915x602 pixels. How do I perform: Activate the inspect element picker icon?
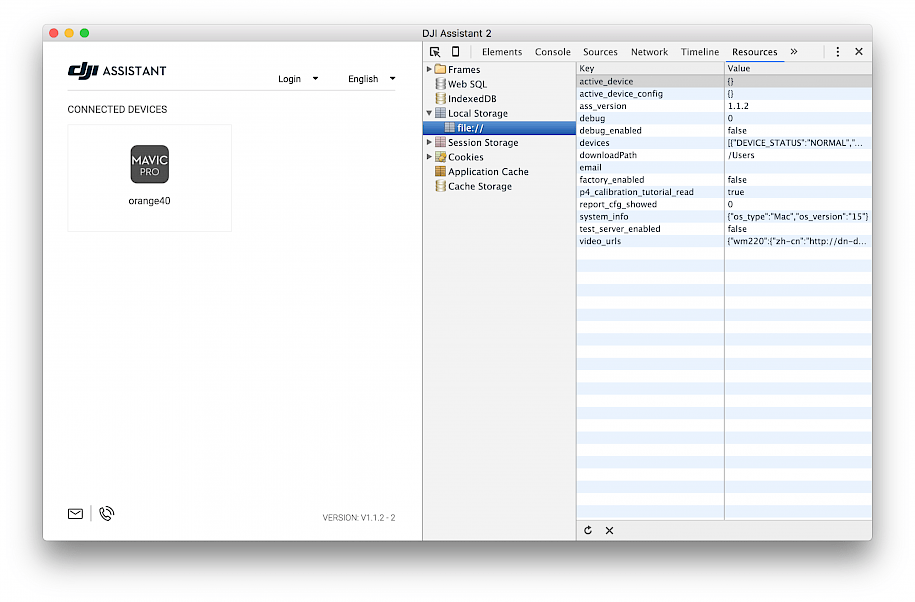(435, 52)
